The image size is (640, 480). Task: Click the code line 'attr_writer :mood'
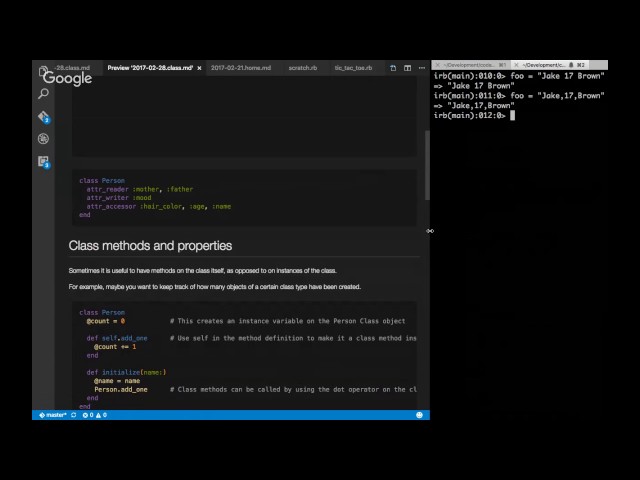[119, 198]
